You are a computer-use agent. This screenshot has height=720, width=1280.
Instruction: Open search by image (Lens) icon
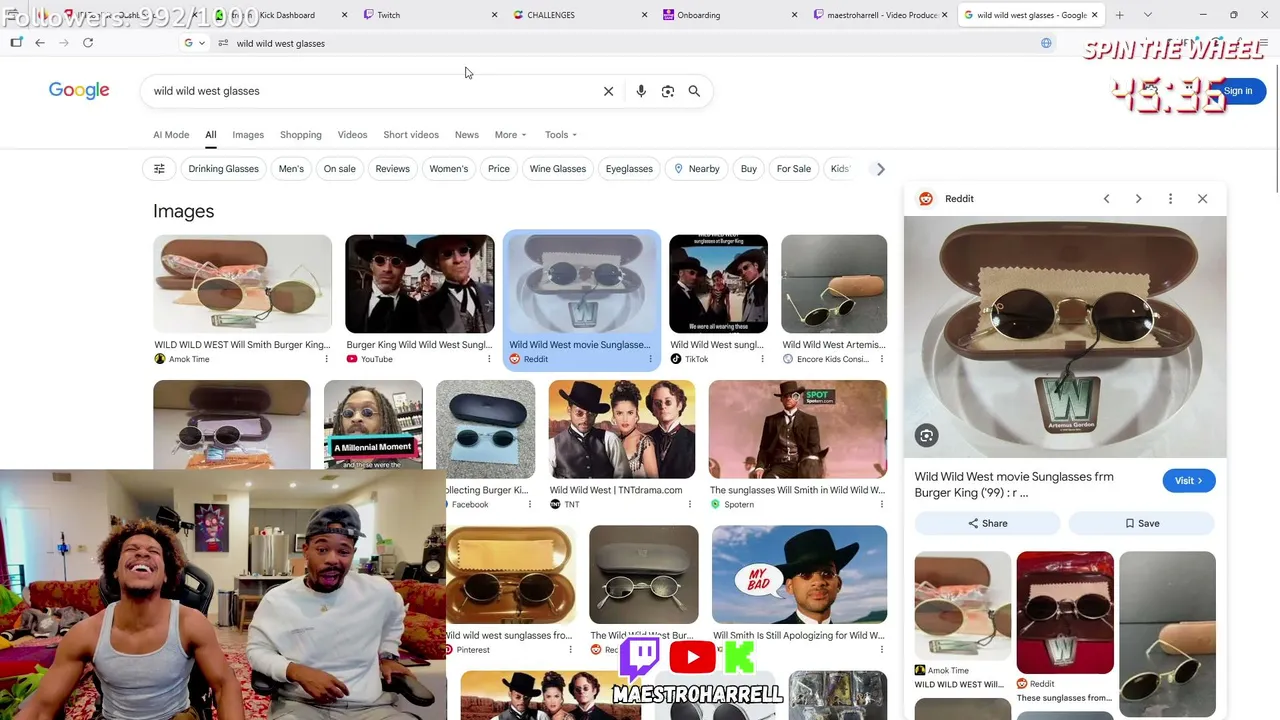tap(668, 91)
